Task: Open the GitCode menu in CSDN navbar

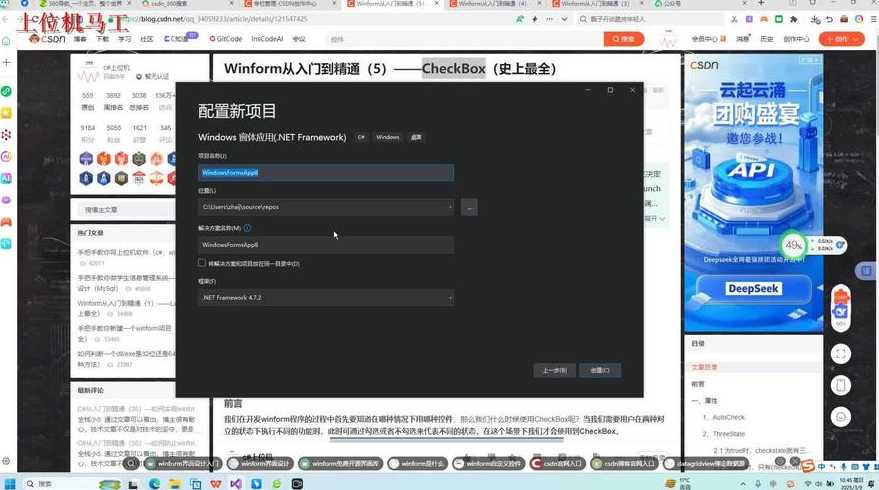Action: [226, 39]
